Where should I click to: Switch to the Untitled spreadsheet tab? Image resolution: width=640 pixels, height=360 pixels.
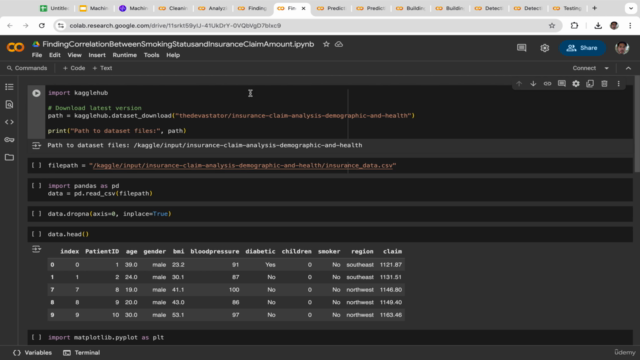(x=54, y=8)
